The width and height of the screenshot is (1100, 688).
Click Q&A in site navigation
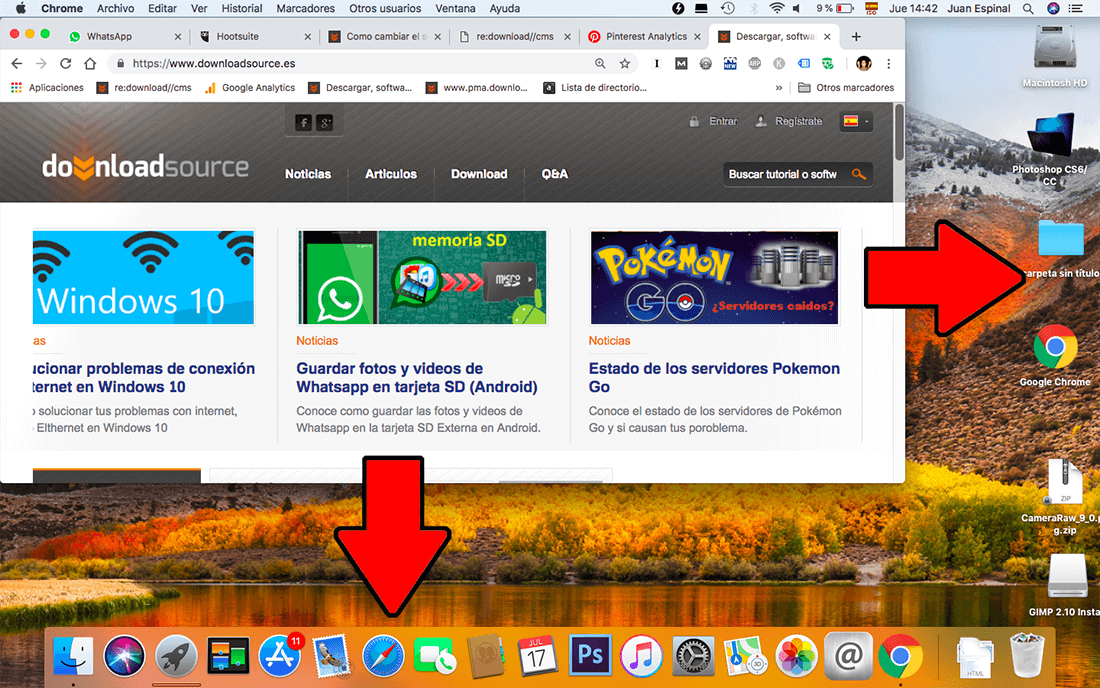pyautogui.click(x=554, y=174)
